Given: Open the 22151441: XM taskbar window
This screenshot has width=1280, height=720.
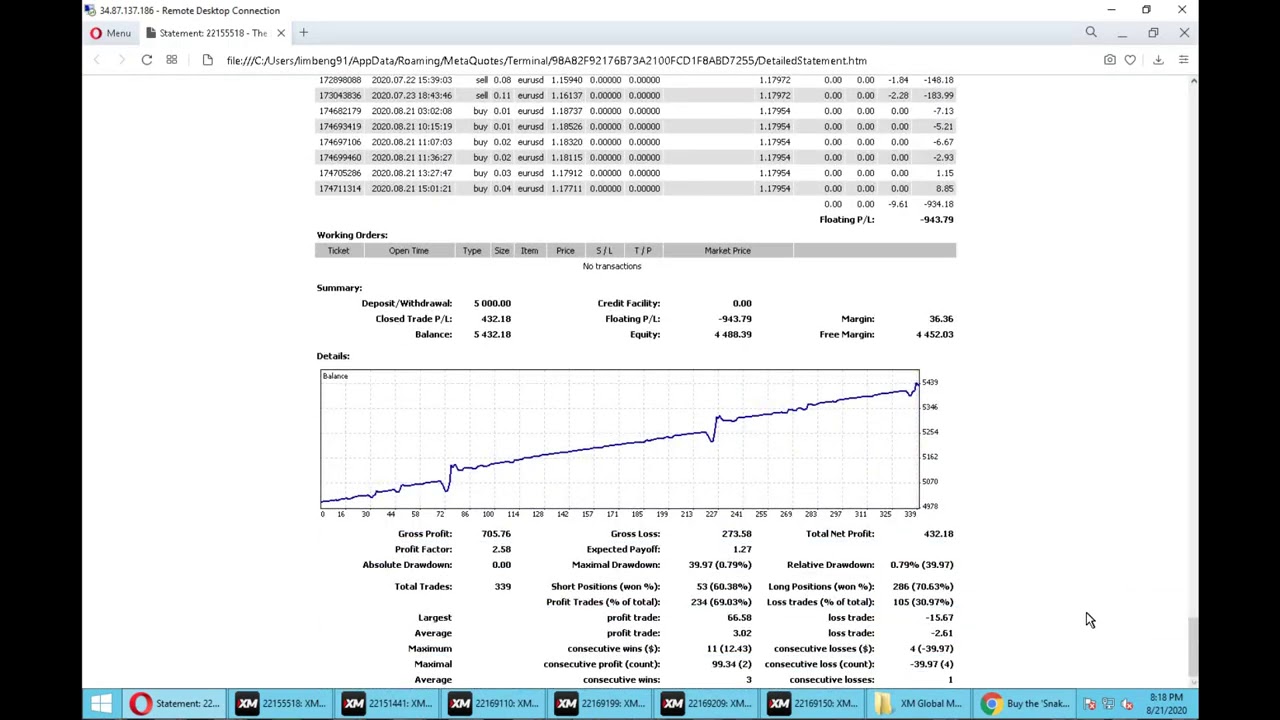Looking at the screenshot, I should coord(388,704).
